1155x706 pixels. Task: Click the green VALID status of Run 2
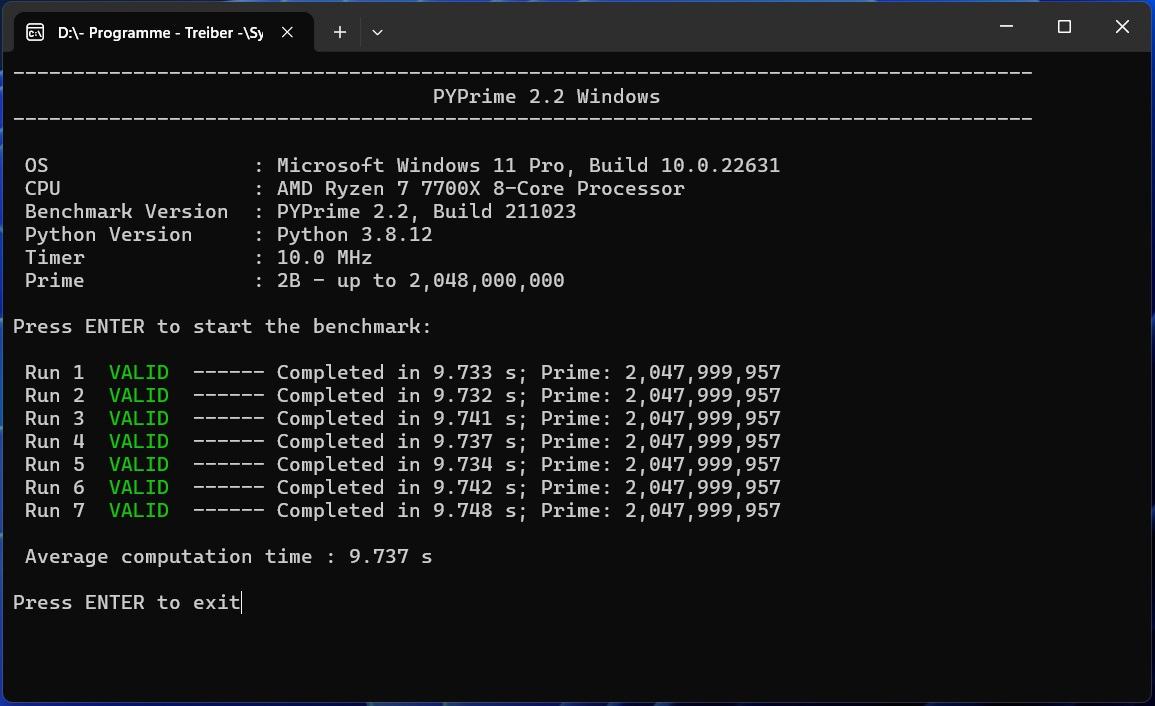138,395
